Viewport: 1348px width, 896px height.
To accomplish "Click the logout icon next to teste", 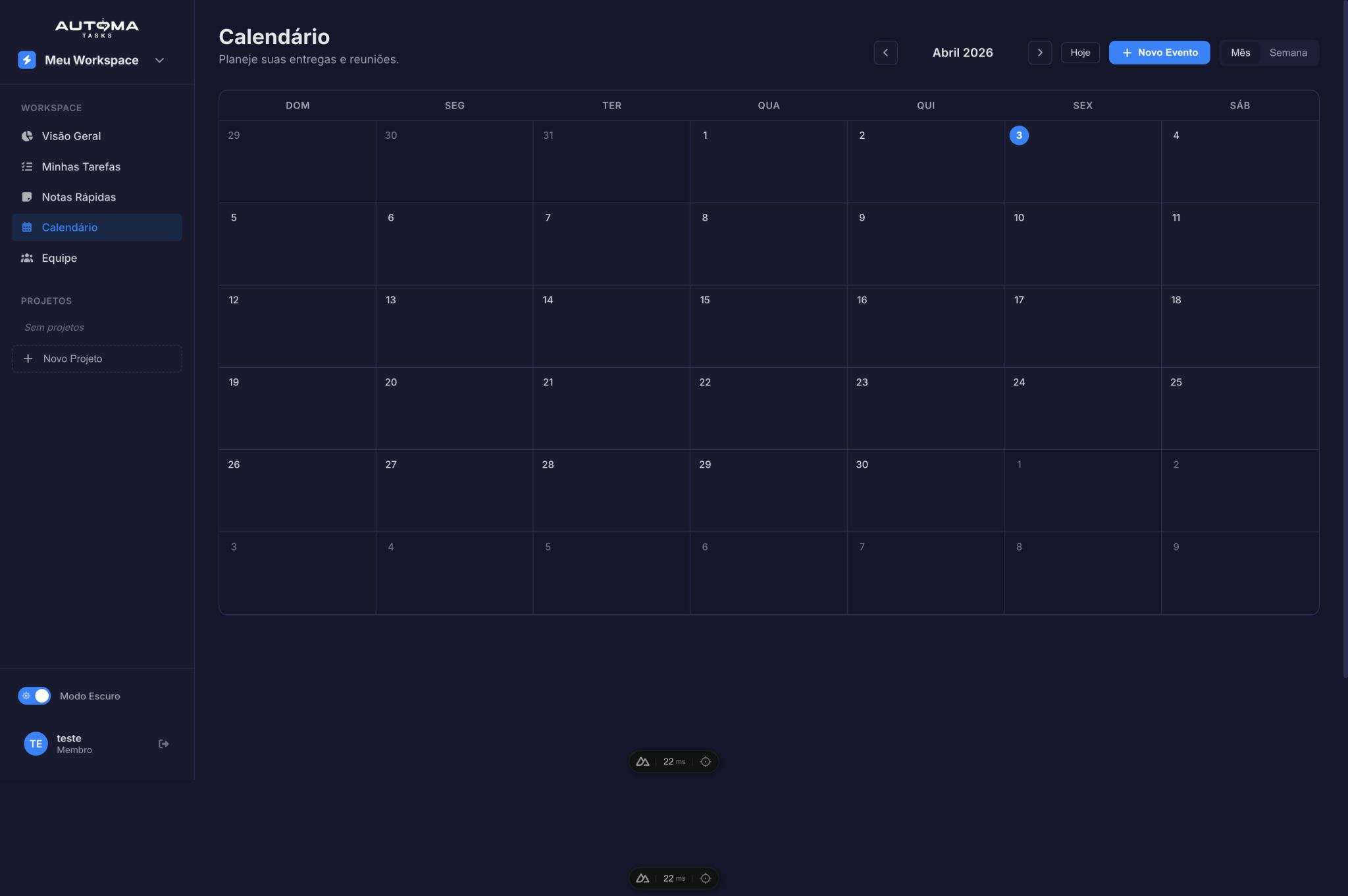I will (x=164, y=744).
